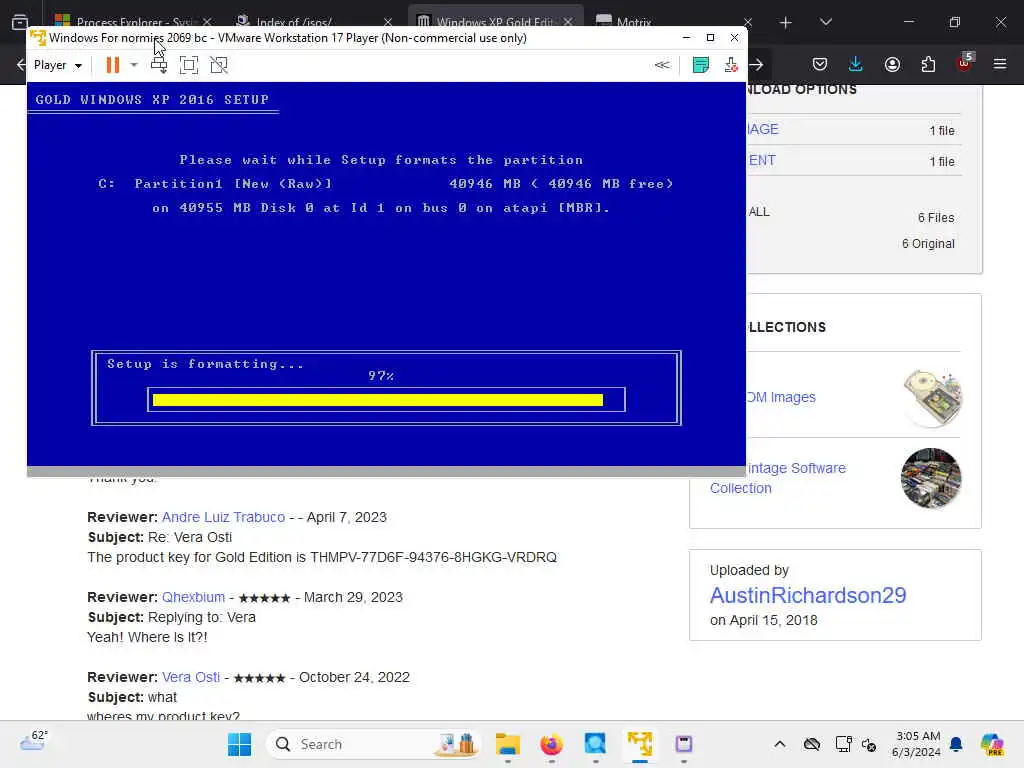Show hidden system tray icons
This screenshot has height=768, width=1024.
pos(780,744)
